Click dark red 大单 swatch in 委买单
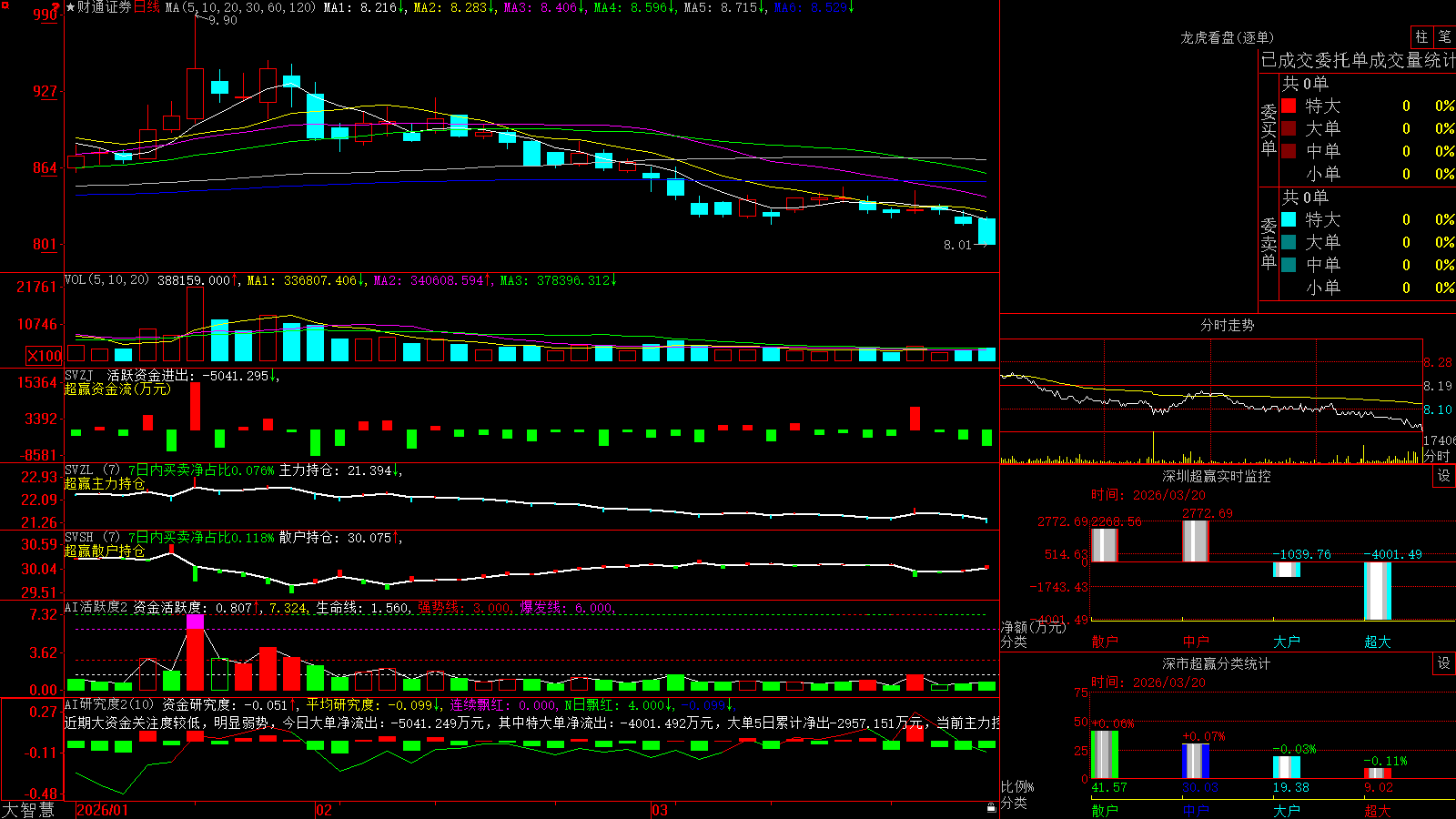The height and width of the screenshot is (819, 1456). pyautogui.click(x=1289, y=128)
